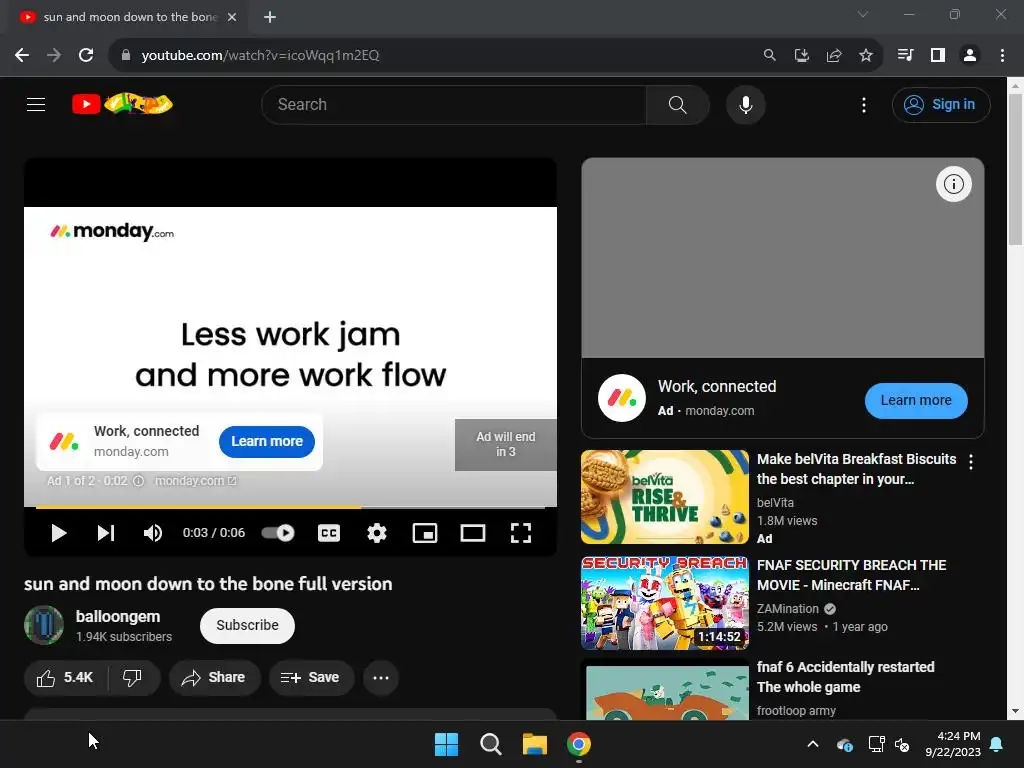Click the install app icon in address bar
This screenshot has width=1024, height=768.
(801, 56)
